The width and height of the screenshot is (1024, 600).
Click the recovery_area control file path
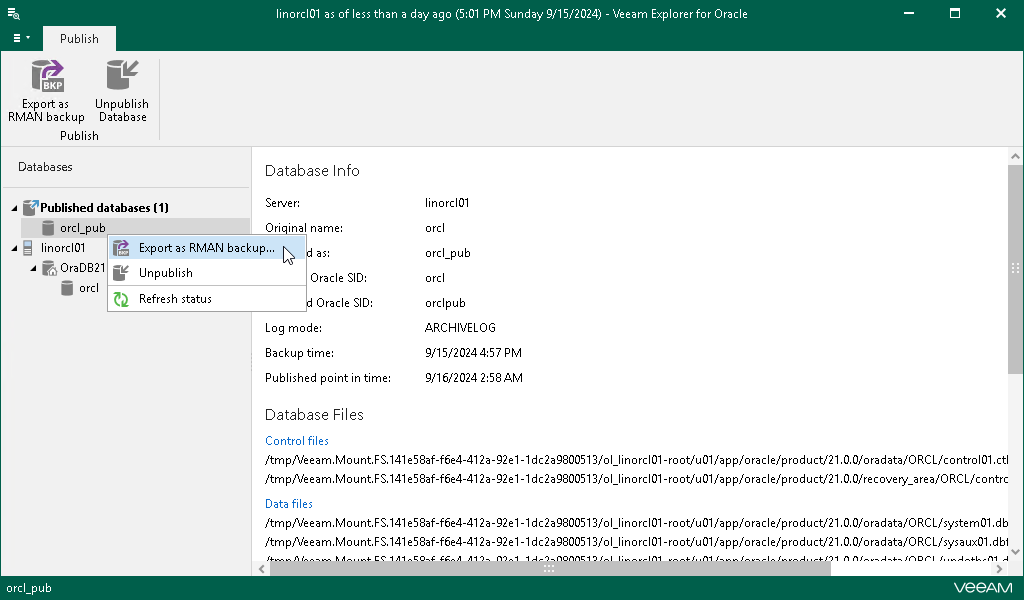637,479
